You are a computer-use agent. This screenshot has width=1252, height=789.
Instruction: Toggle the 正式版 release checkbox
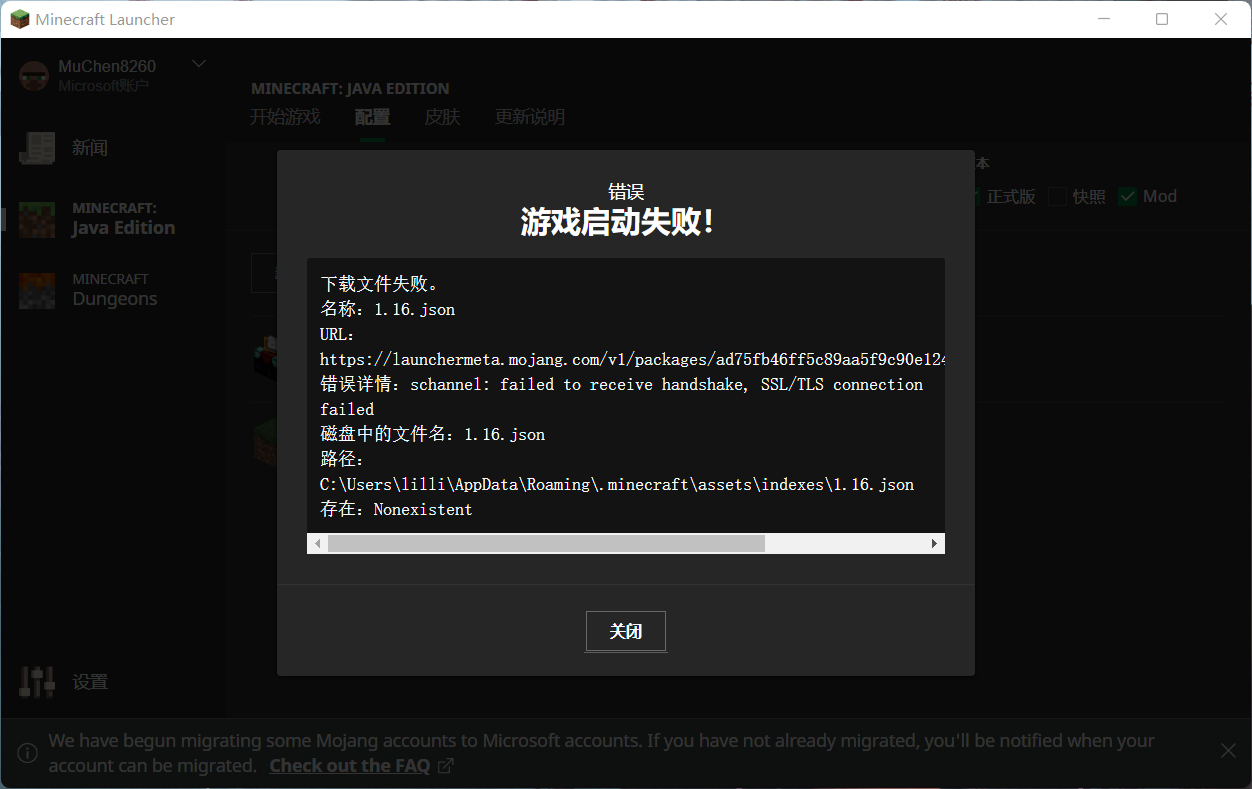tap(977, 196)
